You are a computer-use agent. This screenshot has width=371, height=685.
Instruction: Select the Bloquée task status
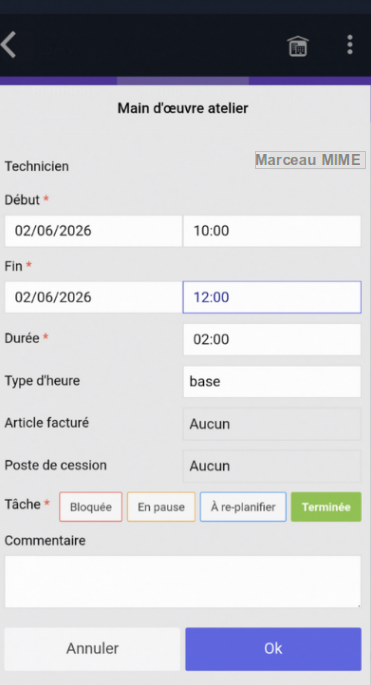[x=91, y=507]
